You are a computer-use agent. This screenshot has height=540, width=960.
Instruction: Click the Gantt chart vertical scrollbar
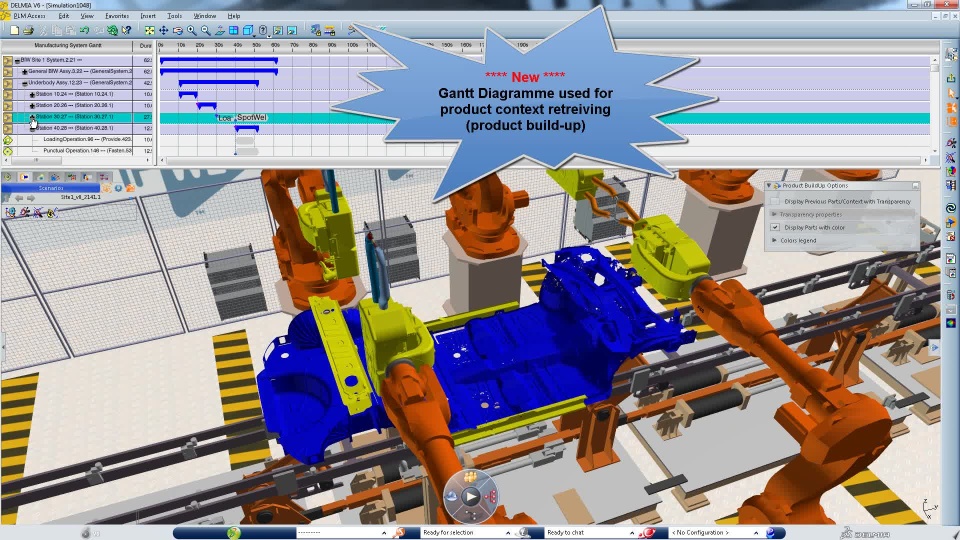click(x=934, y=69)
